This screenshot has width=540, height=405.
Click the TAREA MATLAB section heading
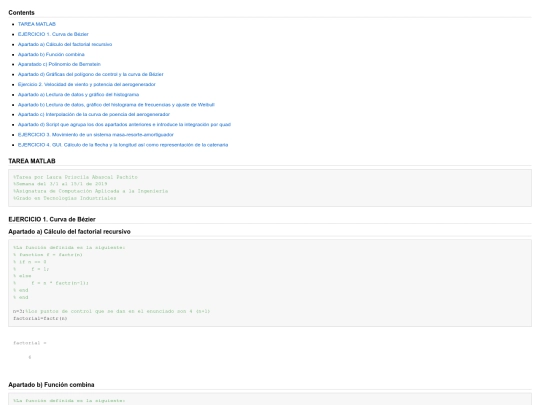pyautogui.click(x=32, y=161)
